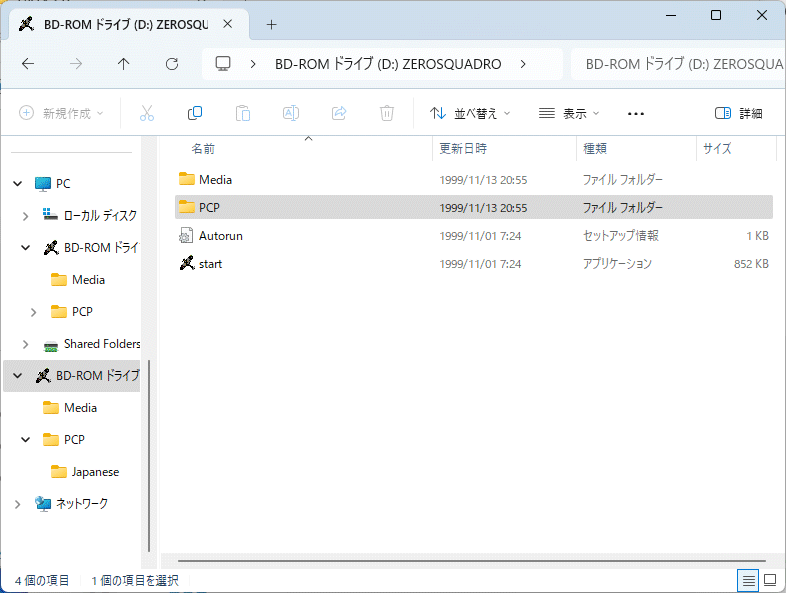Click the local disk icon in sidebar

50,216
